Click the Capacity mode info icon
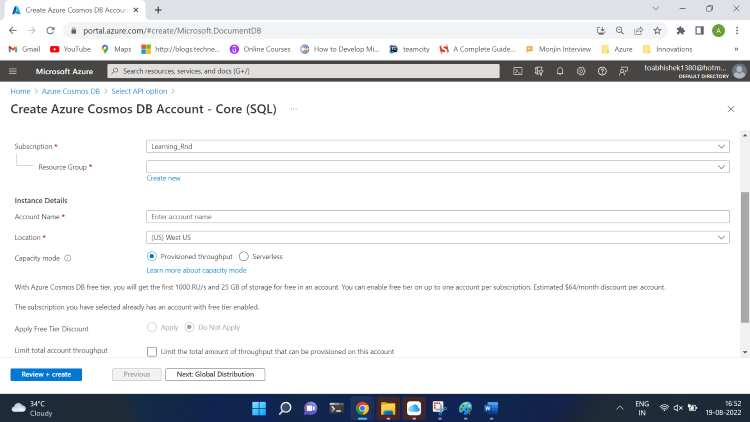Viewport: 750px width, 422px height. point(68,258)
